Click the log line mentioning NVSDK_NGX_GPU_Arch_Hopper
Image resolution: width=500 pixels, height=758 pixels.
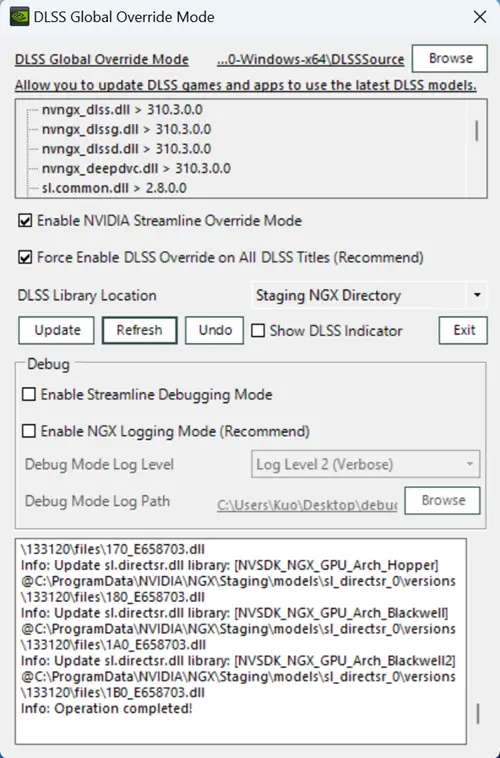tap(230, 565)
